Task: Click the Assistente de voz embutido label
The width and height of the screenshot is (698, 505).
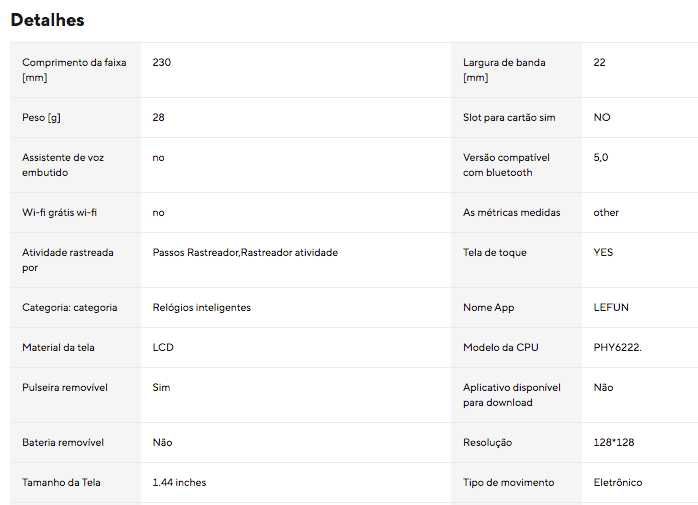Action: click(63, 165)
